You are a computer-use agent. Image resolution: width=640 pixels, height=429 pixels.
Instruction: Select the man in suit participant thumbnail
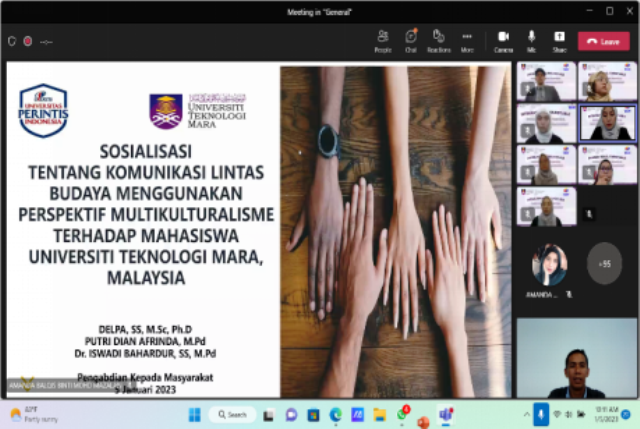coord(546,82)
